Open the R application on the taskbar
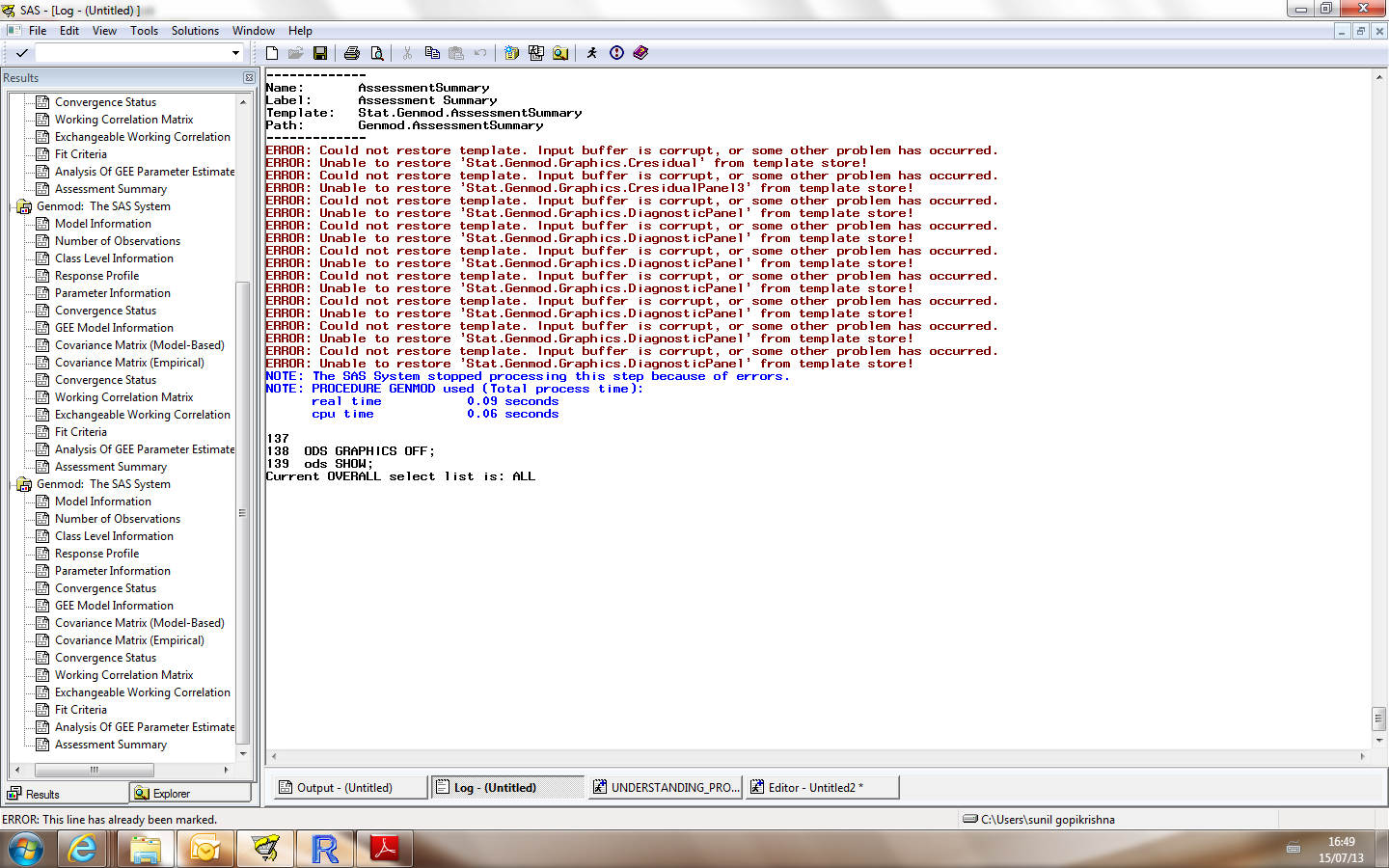The height and width of the screenshot is (868, 1389). pyautogui.click(x=325, y=850)
